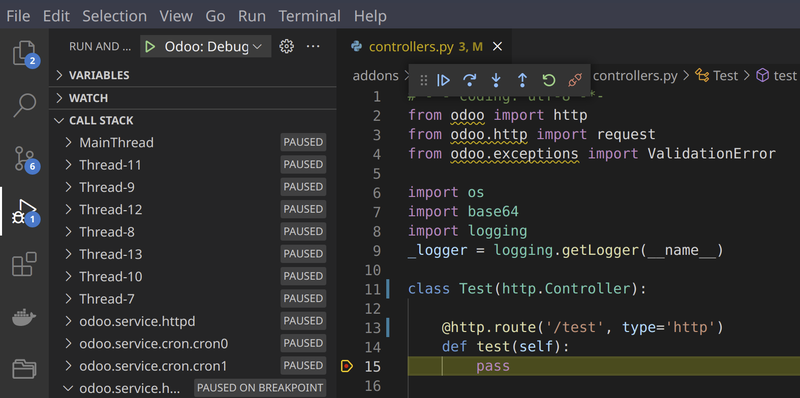Click Step Over in the debug toolbar
This screenshot has height=398, width=800.
pyautogui.click(x=469, y=80)
